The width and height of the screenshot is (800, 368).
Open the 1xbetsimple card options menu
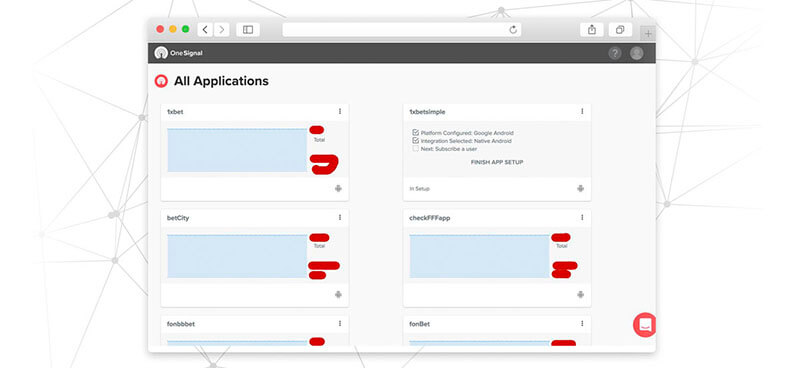pos(582,111)
